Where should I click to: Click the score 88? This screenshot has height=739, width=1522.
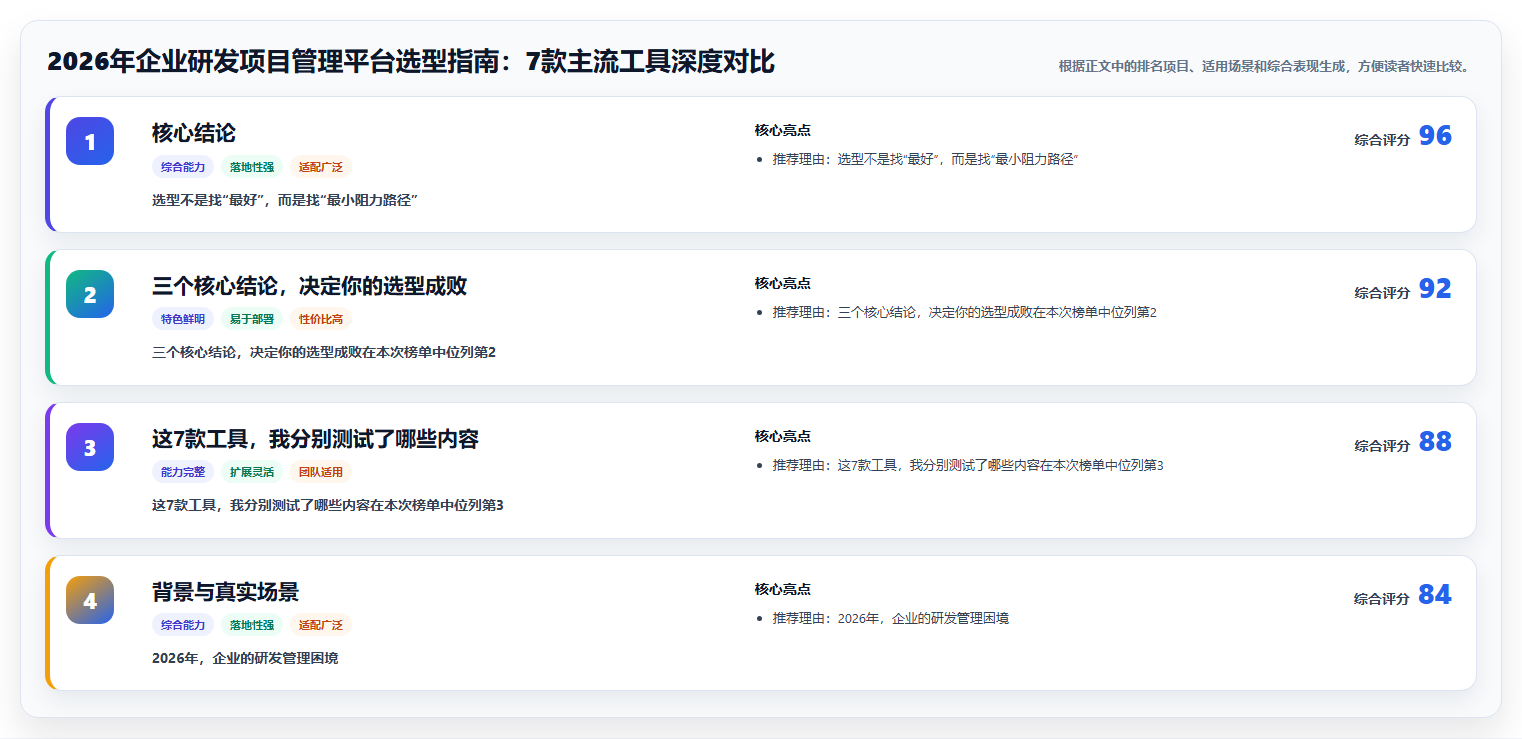click(x=1435, y=442)
